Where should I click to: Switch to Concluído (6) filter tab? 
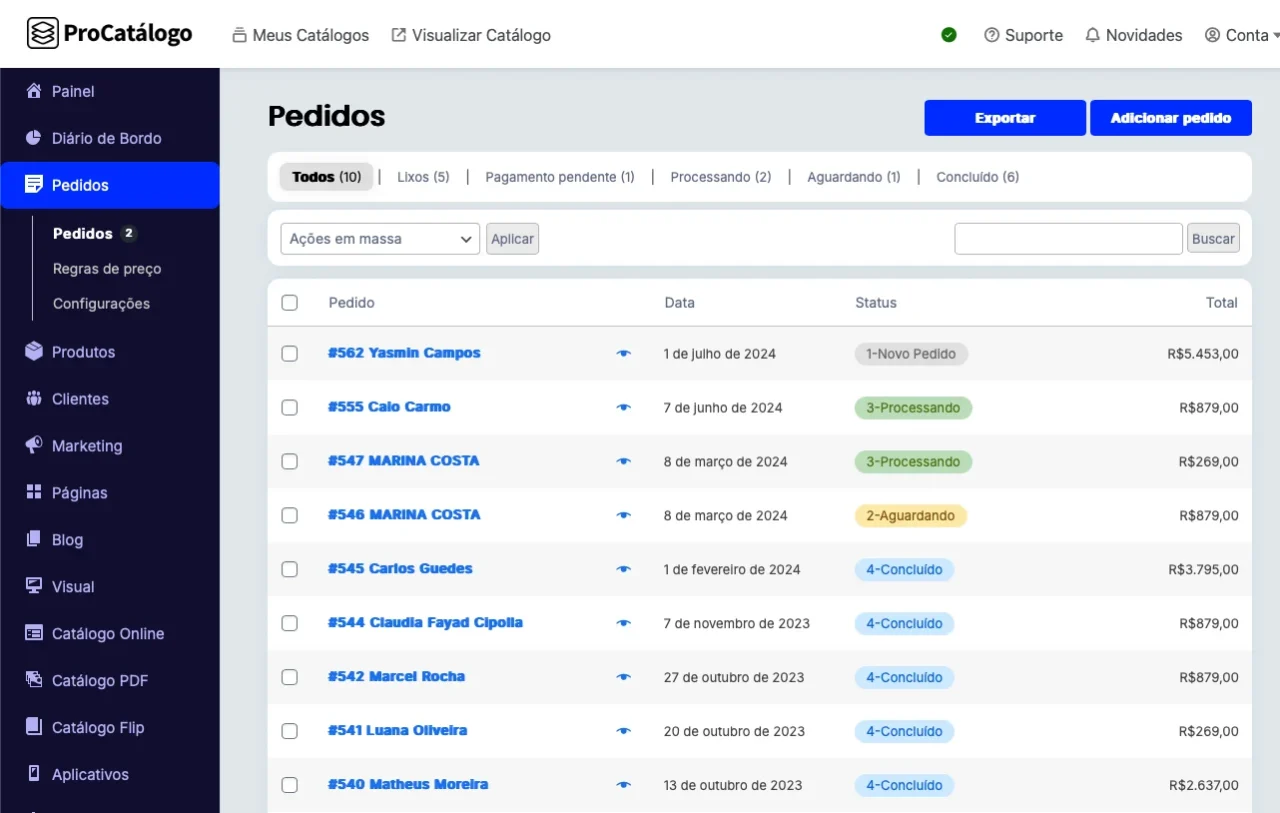pyautogui.click(x=977, y=177)
